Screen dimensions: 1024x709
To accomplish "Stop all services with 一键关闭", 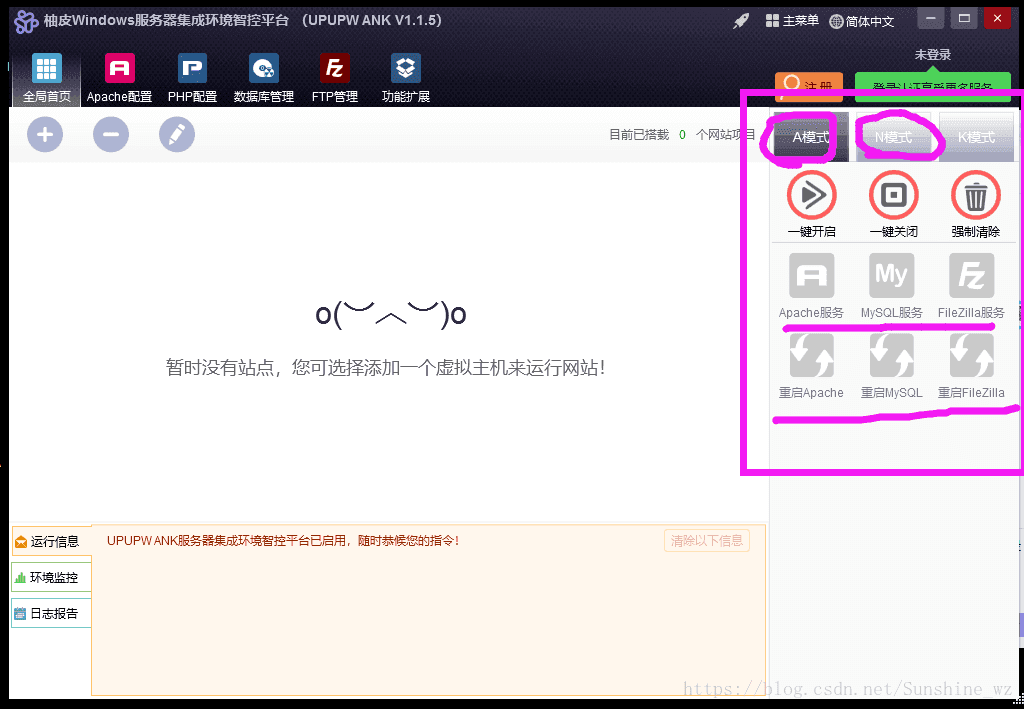I will click(894, 195).
